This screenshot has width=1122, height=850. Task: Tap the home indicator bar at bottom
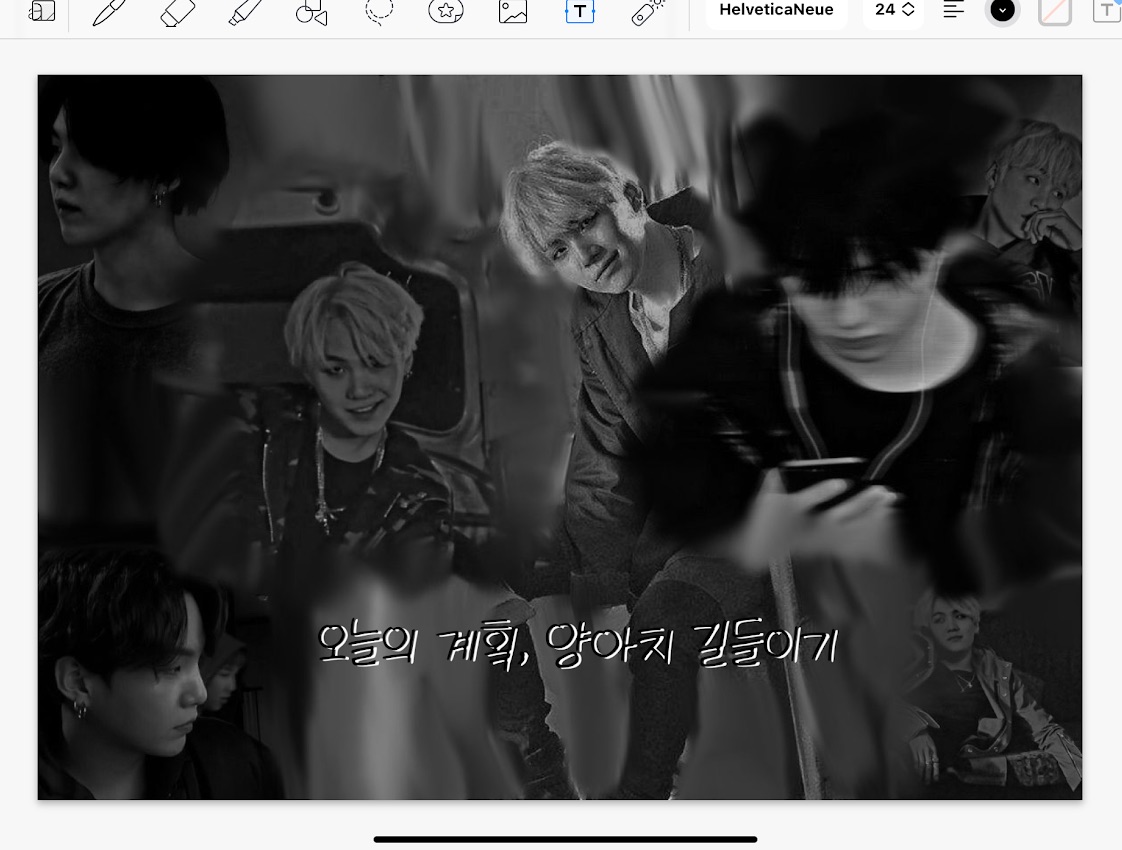click(565, 839)
